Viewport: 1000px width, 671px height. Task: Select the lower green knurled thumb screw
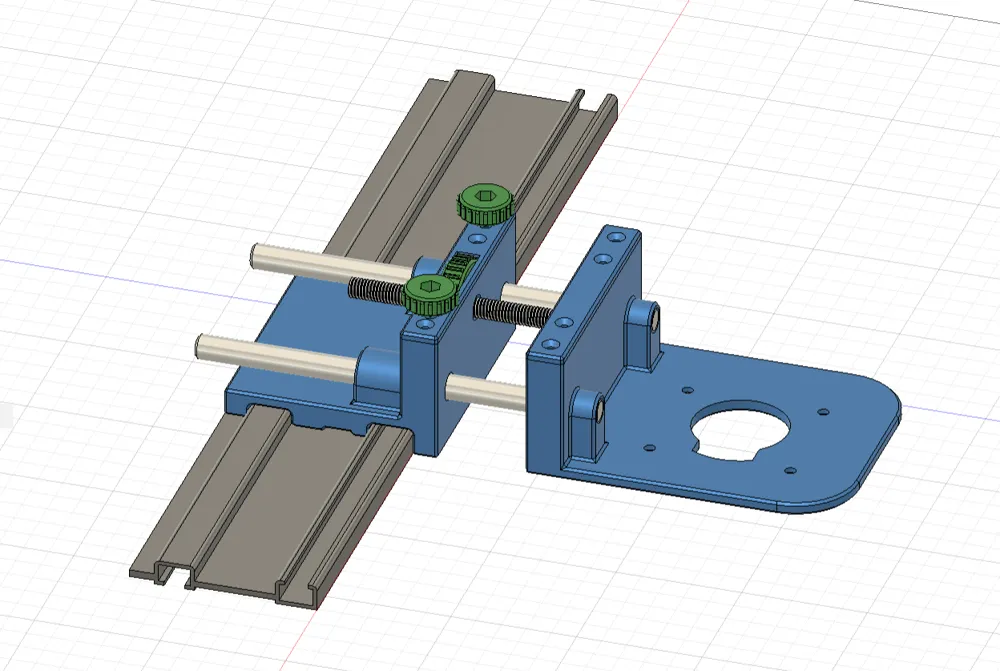click(x=430, y=295)
